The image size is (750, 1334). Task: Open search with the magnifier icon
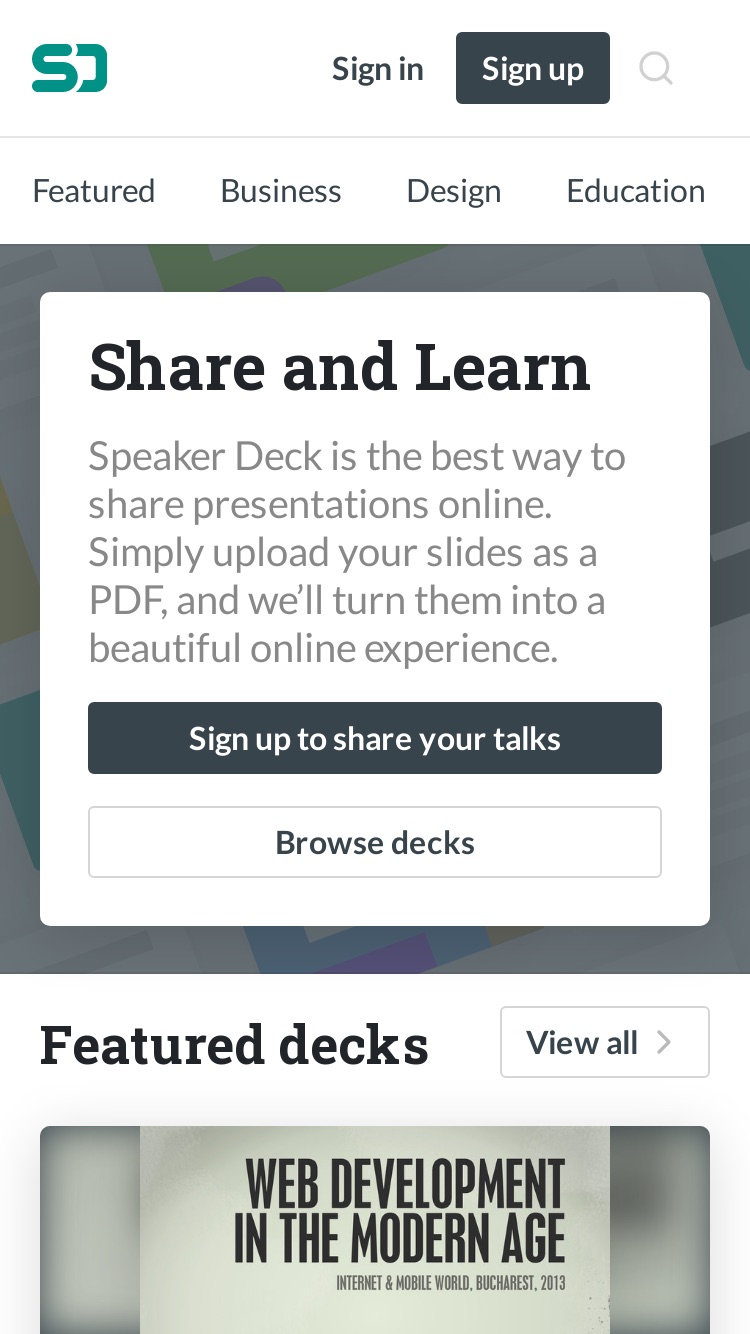656,68
